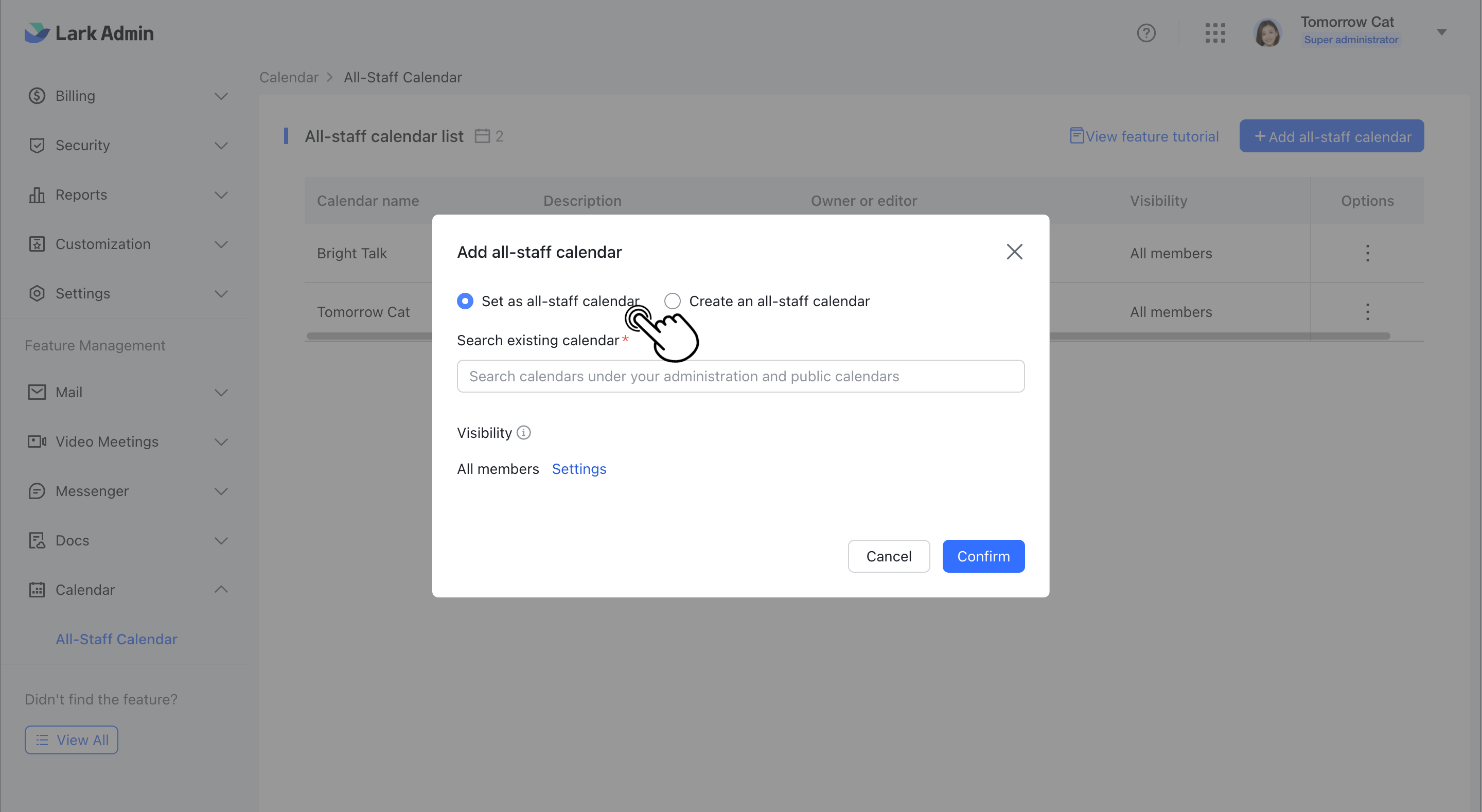1482x812 pixels.
Task: Open the Tomorrow Cat account dropdown
Action: click(x=1442, y=33)
